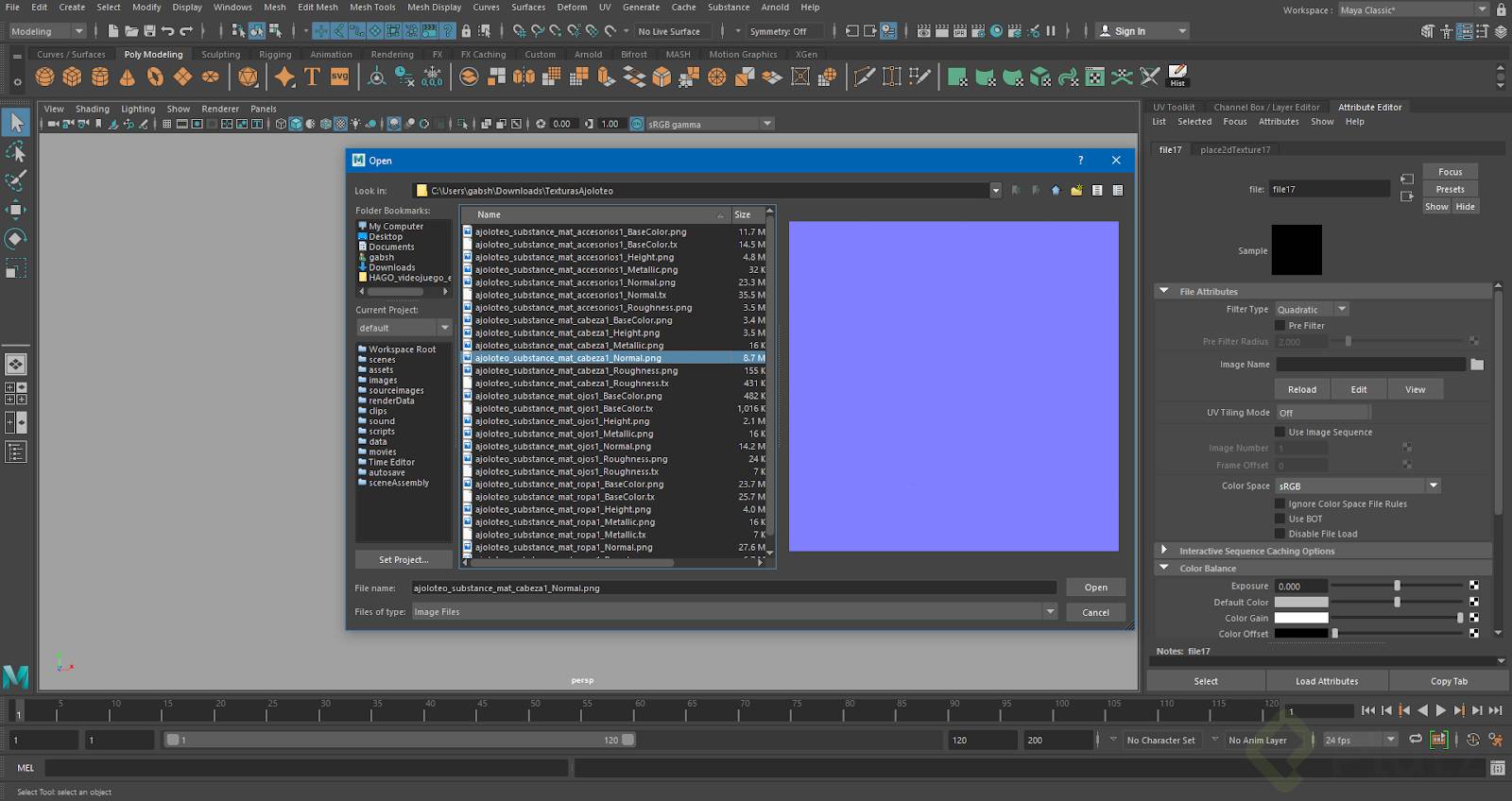Collapse the File Attributes section

pos(1163,291)
